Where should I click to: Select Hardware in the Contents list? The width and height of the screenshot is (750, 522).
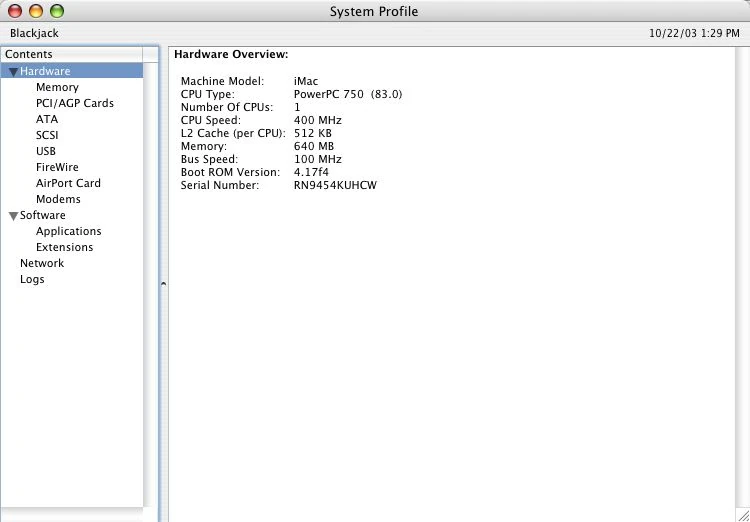tap(72, 71)
